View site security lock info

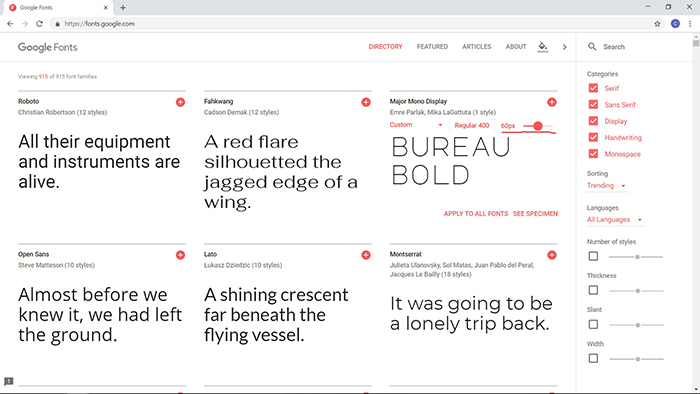click(x=57, y=24)
